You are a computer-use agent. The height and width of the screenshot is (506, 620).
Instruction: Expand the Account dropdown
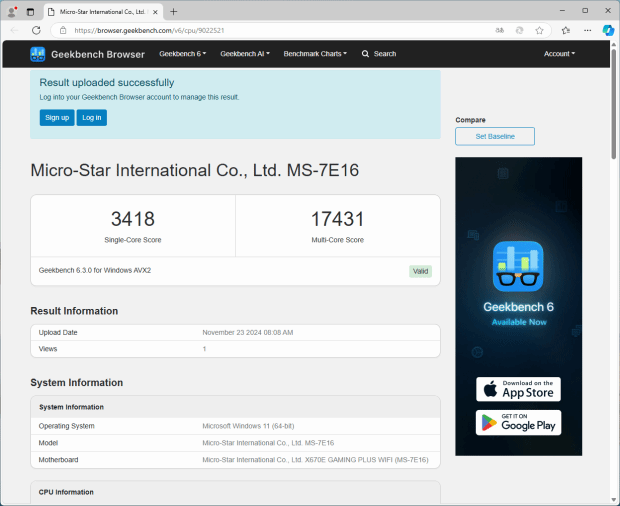click(559, 54)
